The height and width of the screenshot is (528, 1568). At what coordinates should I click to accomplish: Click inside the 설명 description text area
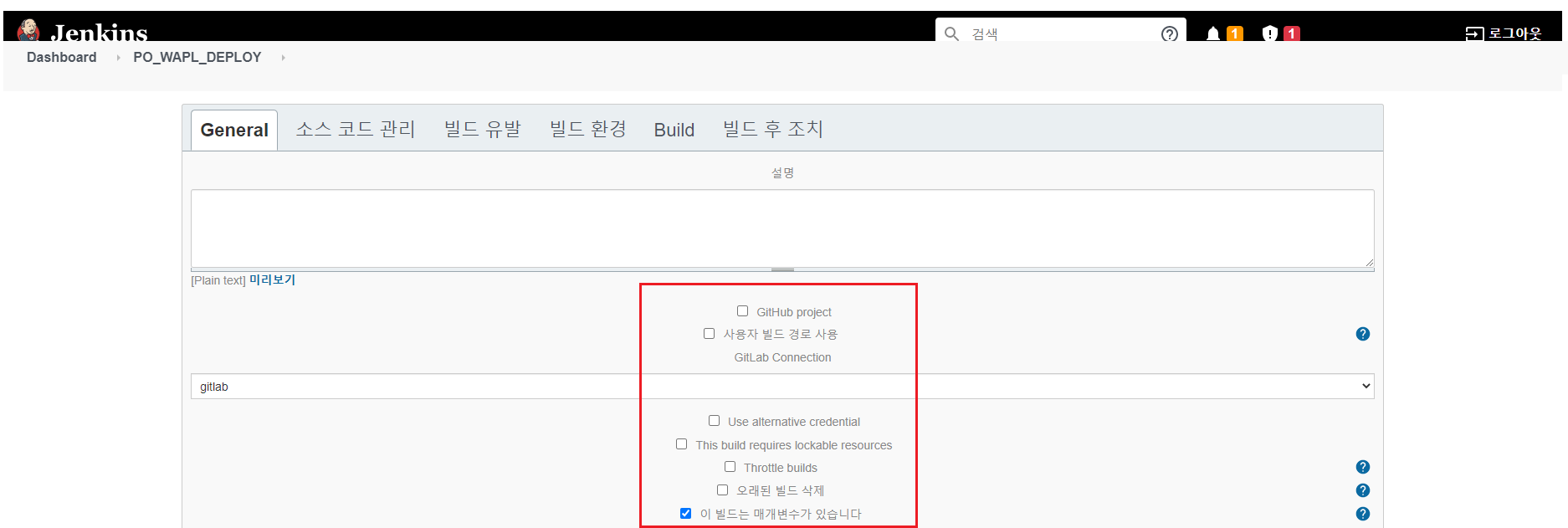click(x=782, y=228)
